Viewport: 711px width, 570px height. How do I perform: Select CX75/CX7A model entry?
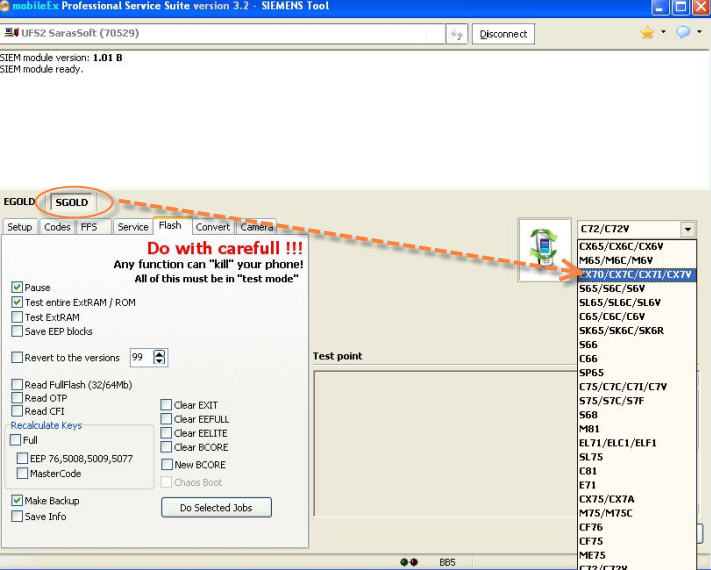click(637, 499)
